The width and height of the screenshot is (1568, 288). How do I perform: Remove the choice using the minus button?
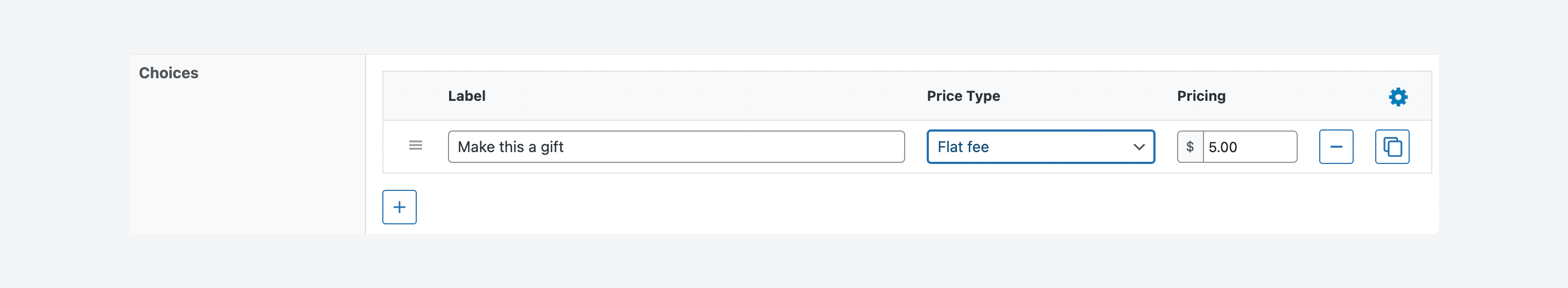(1336, 147)
